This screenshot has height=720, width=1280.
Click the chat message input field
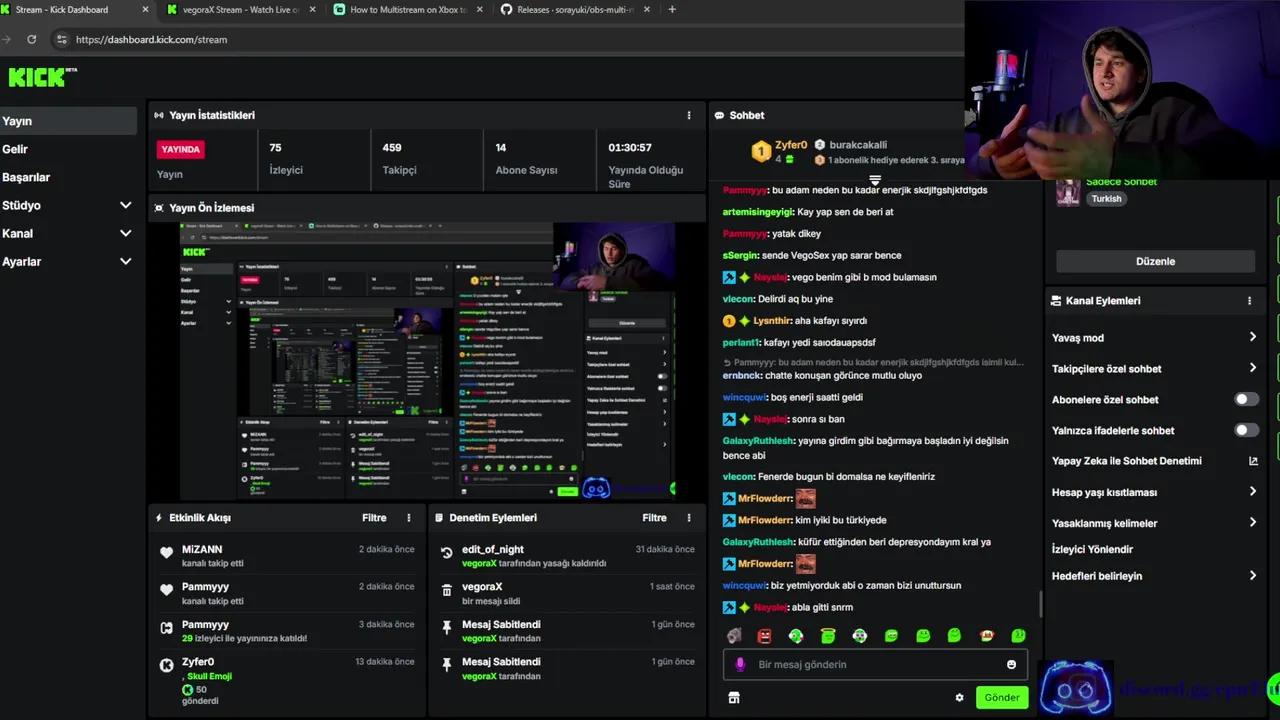(x=875, y=664)
